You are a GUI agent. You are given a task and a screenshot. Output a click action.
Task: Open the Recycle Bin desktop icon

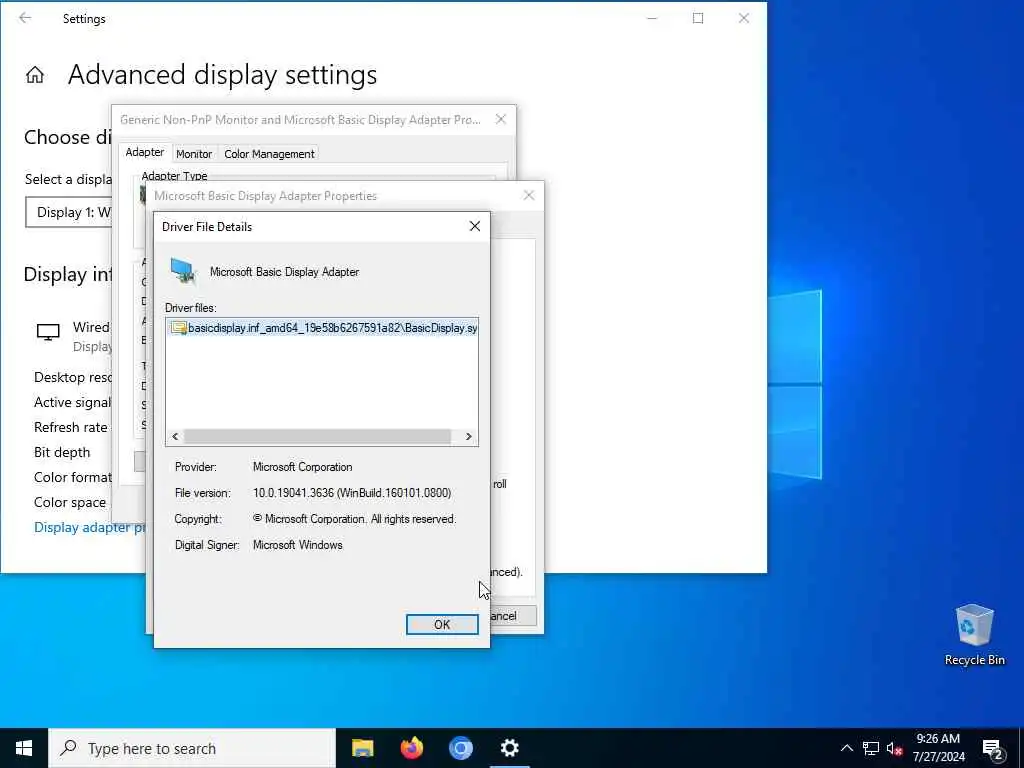click(x=974, y=635)
